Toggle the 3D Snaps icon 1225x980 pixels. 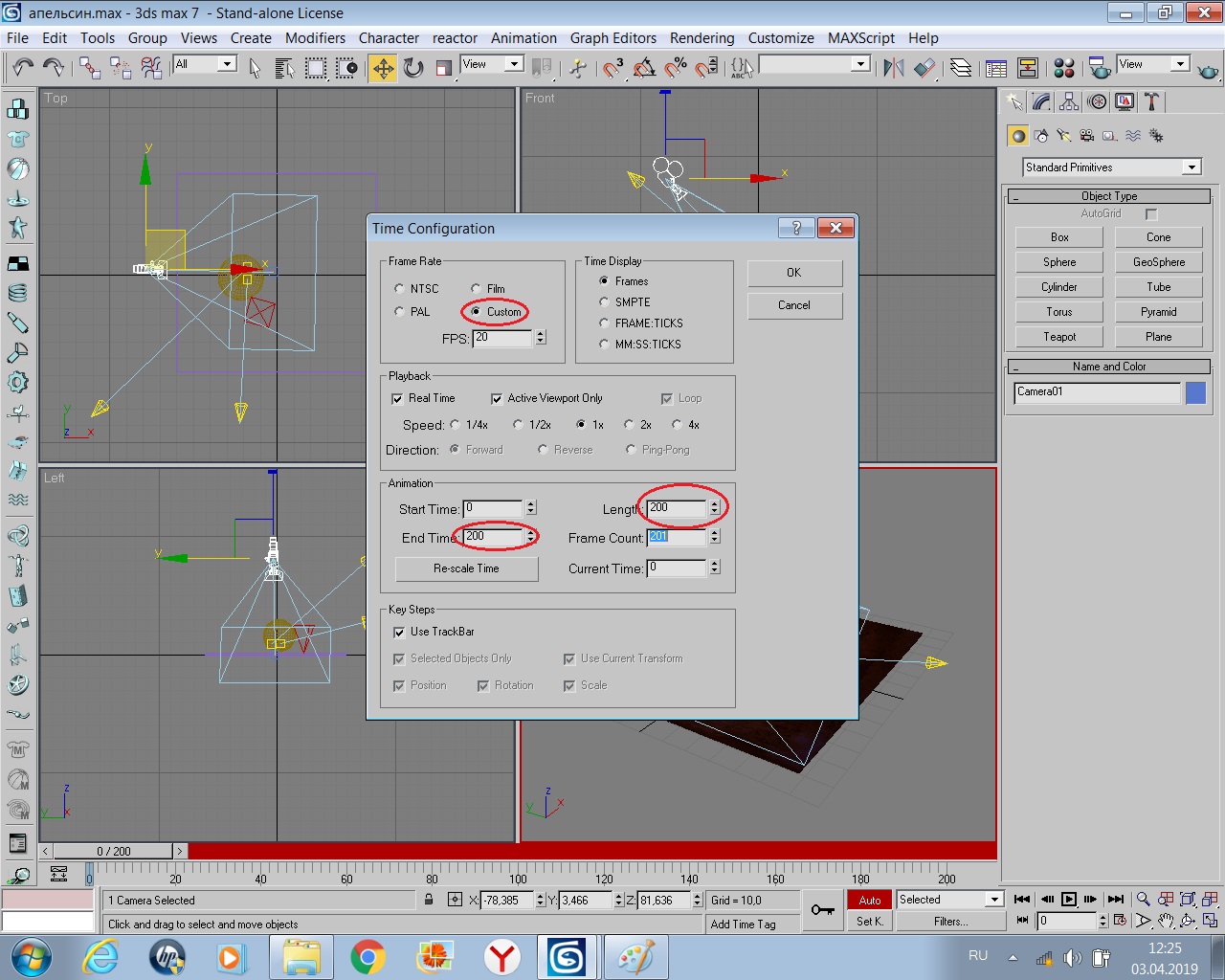(x=612, y=68)
